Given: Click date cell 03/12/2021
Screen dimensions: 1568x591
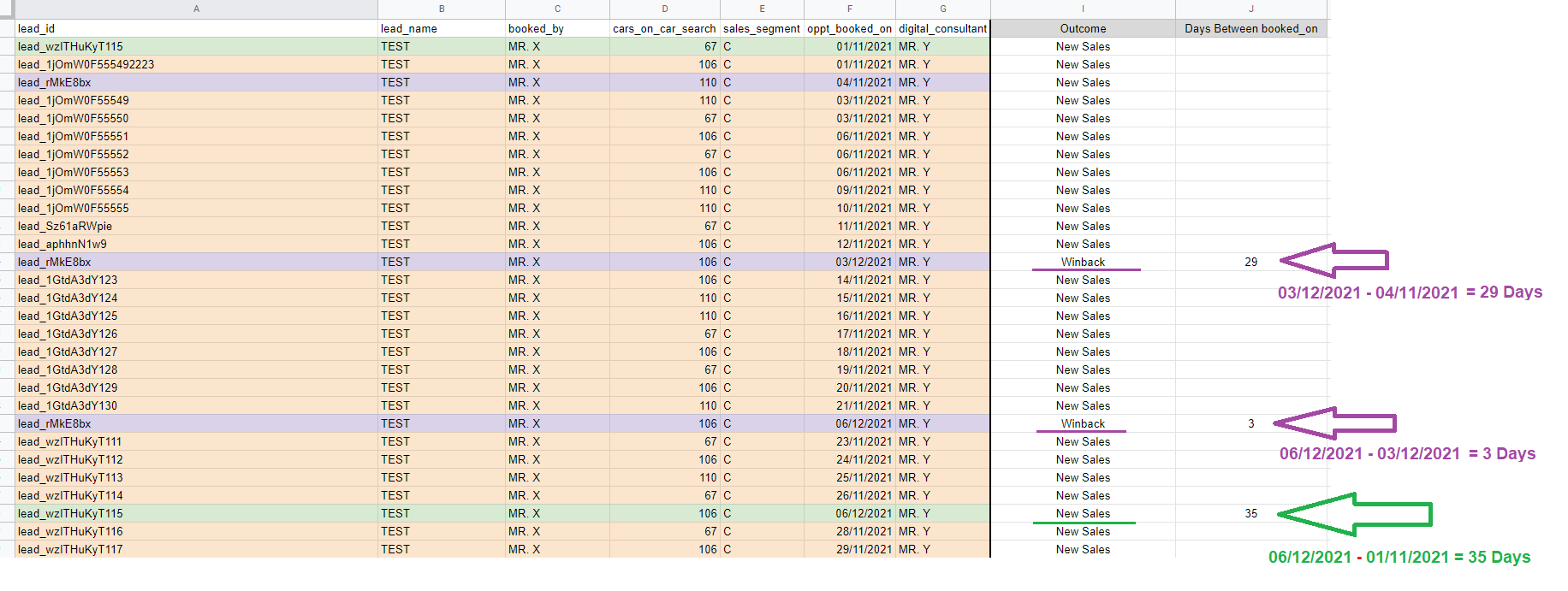Looking at the screenshot, I should pos(850,262).
